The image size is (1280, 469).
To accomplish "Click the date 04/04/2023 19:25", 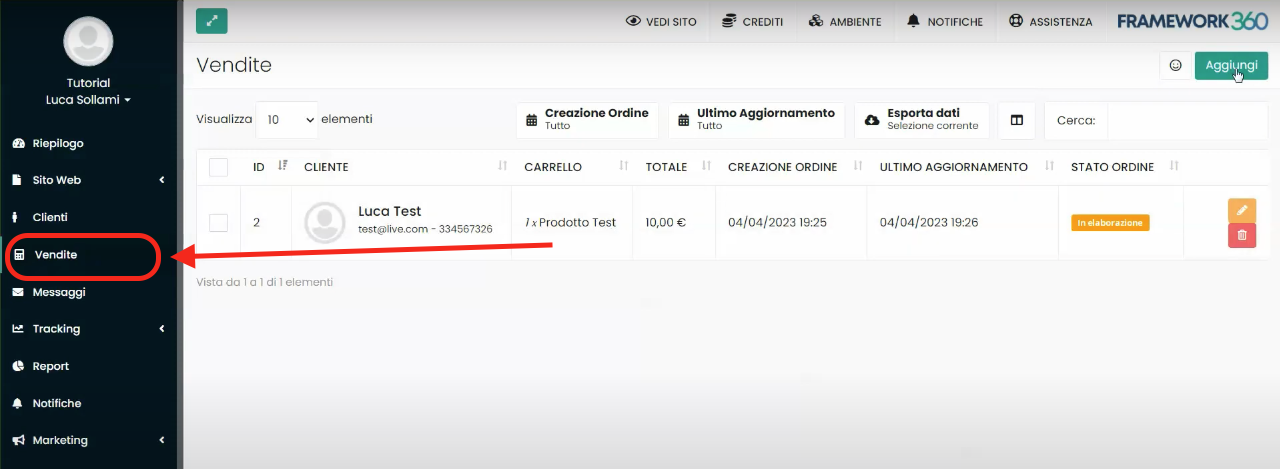I will [777, 223].
